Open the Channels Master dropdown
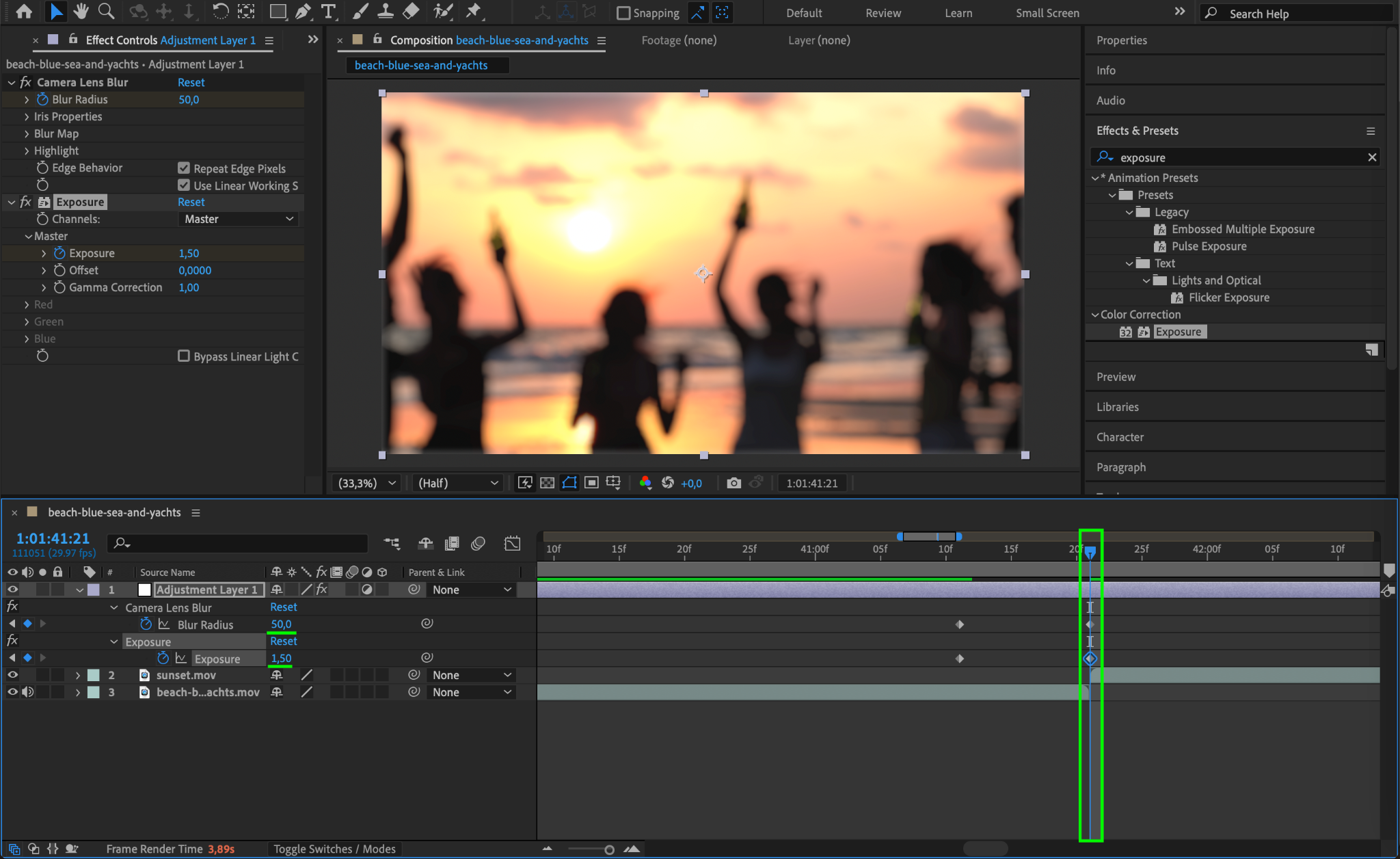 click(x=239, y=219)
